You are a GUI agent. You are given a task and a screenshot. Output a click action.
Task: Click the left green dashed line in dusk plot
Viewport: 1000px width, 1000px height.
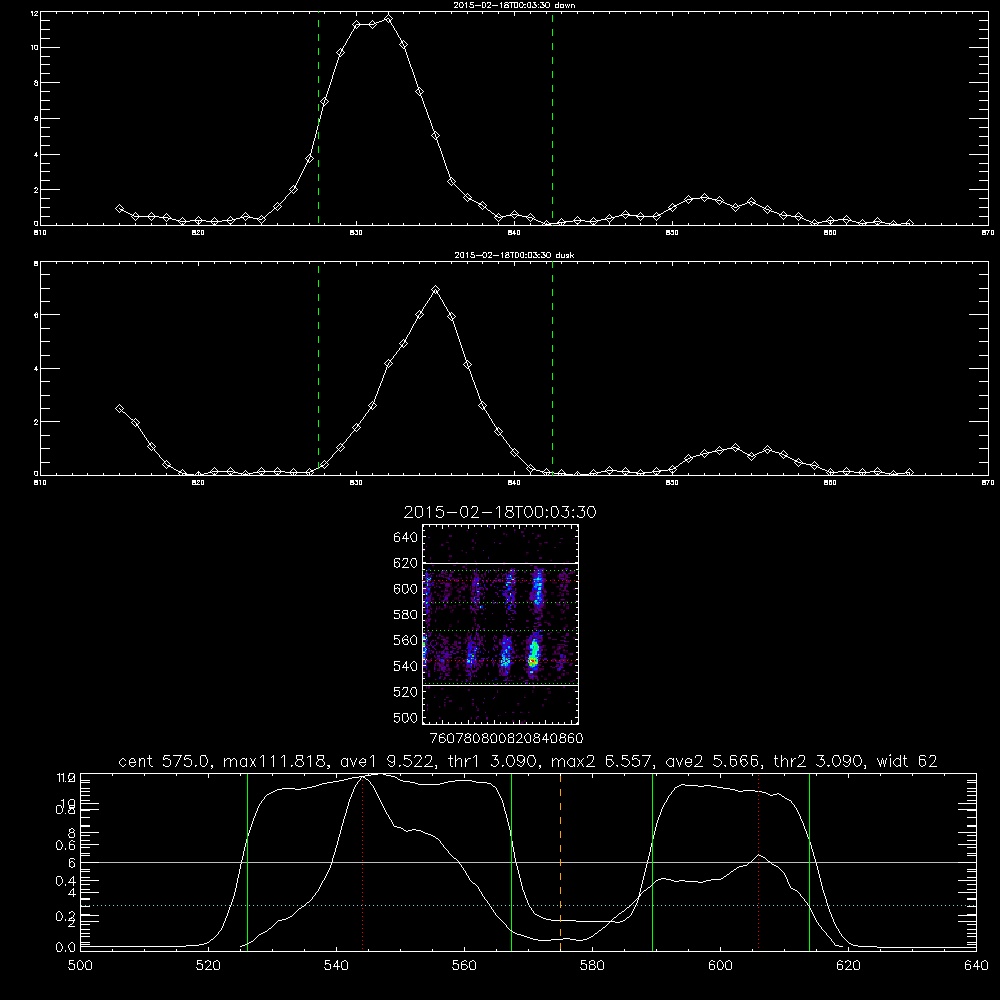pyautogui.click(x=318, y=368)
